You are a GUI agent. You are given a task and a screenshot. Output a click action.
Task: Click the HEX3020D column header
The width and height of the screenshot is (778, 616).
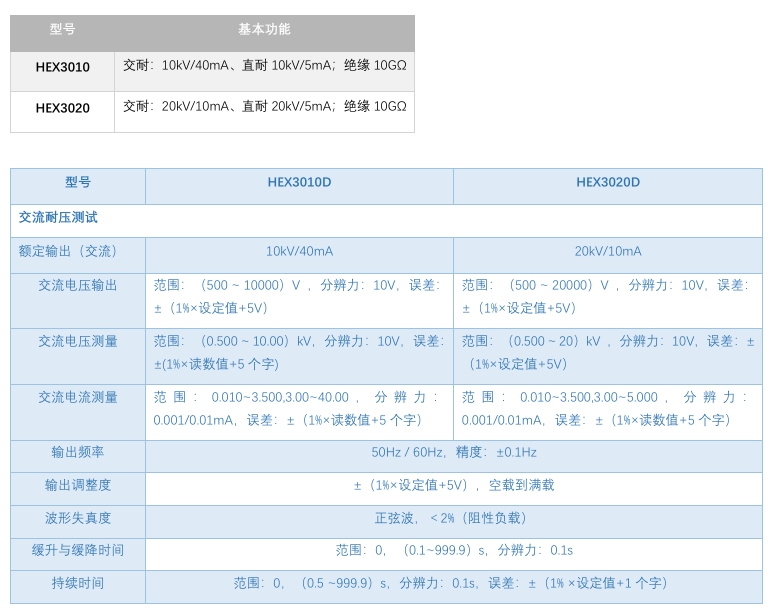[607, 183]
